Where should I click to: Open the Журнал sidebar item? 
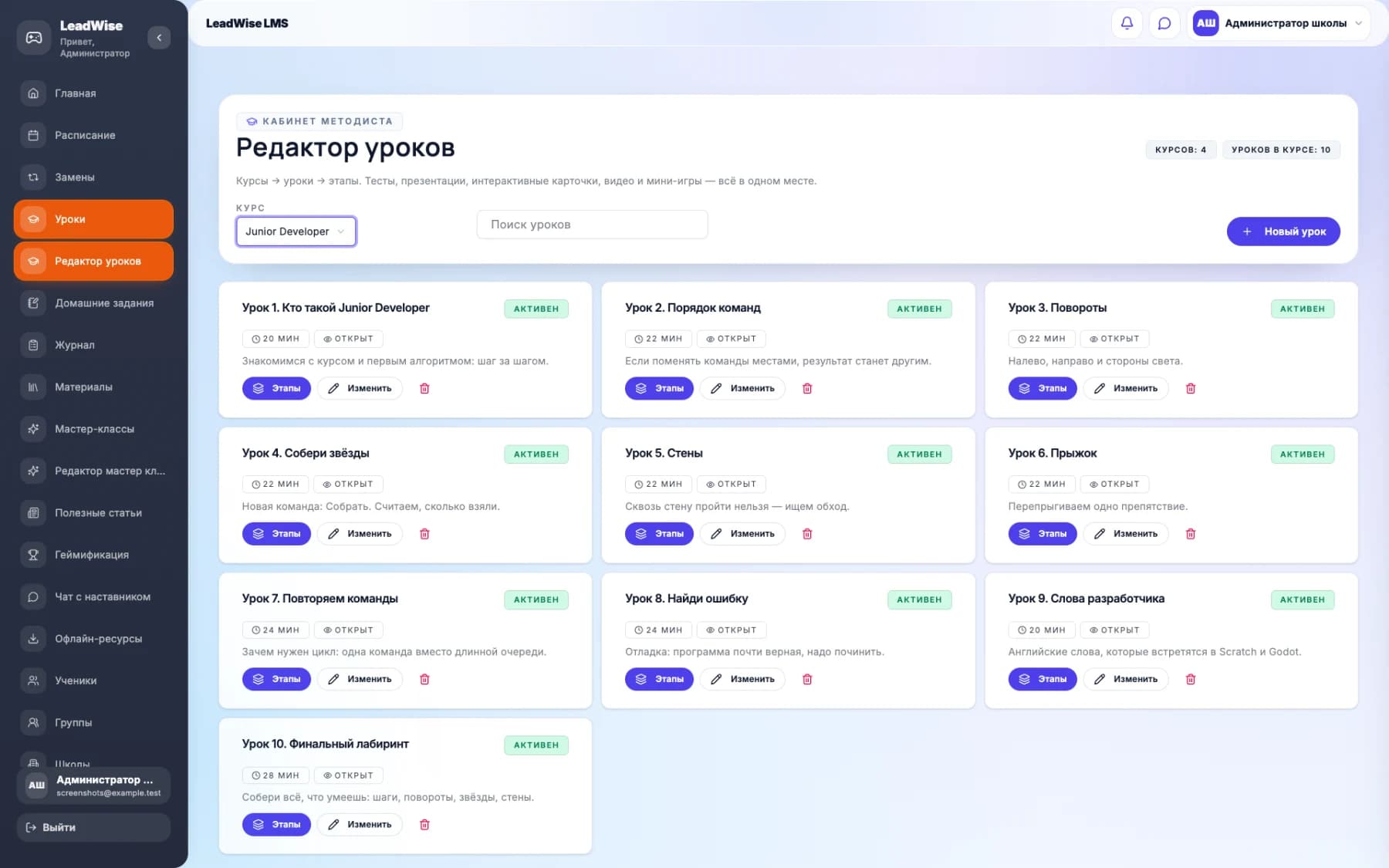pyautogui.click(x=93, y=345)
